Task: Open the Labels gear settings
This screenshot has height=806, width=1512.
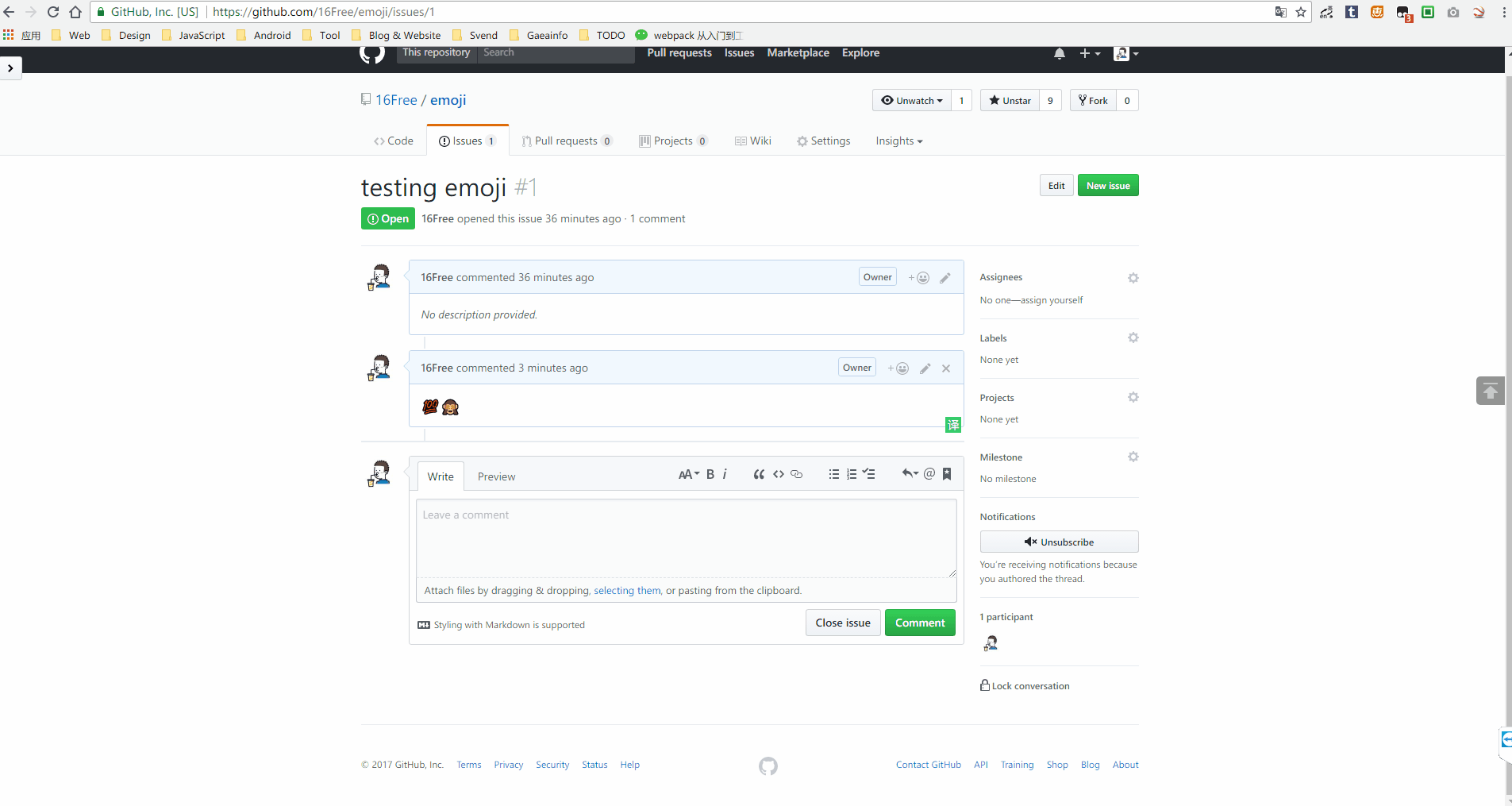Action: tap(1133, 337)
